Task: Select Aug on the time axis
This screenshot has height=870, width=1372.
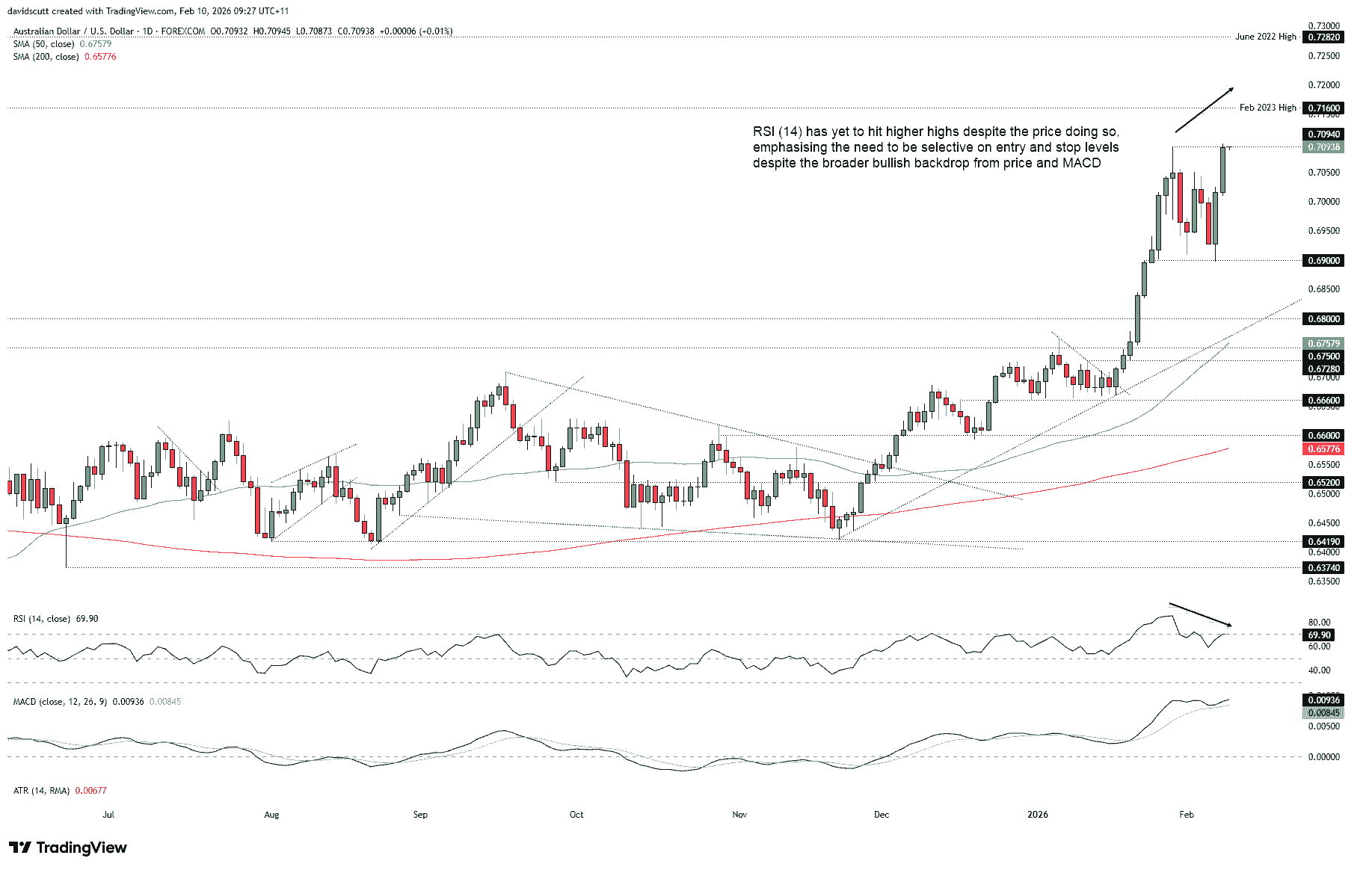Action: click(x=271, y=815)
